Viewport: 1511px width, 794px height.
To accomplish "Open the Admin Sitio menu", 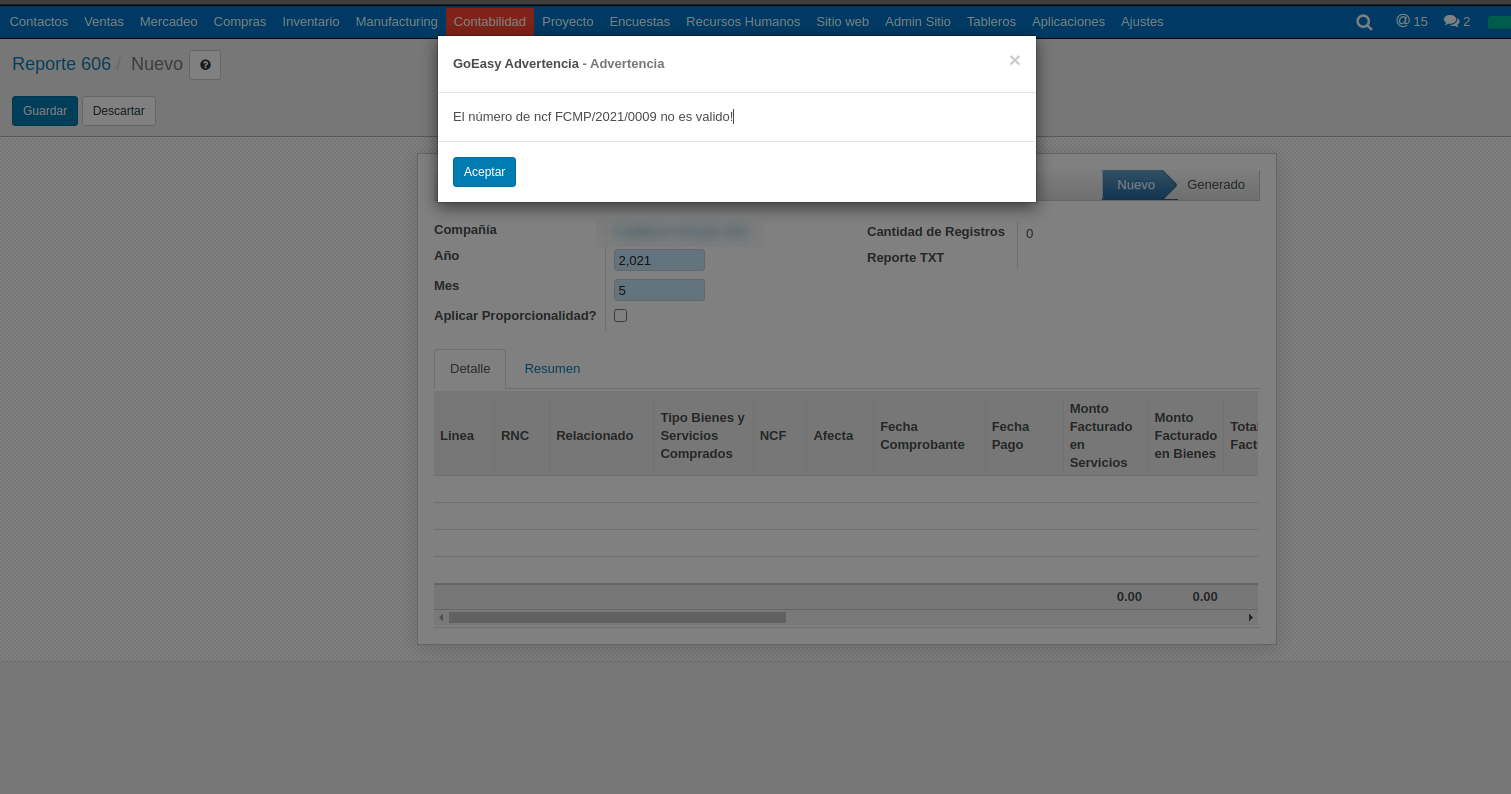I will click(918, 21).
